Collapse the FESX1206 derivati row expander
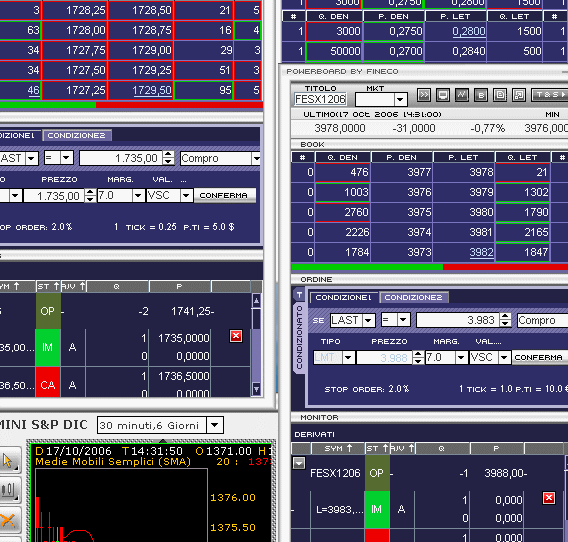The image size is (568, 542). click(299, 463)
